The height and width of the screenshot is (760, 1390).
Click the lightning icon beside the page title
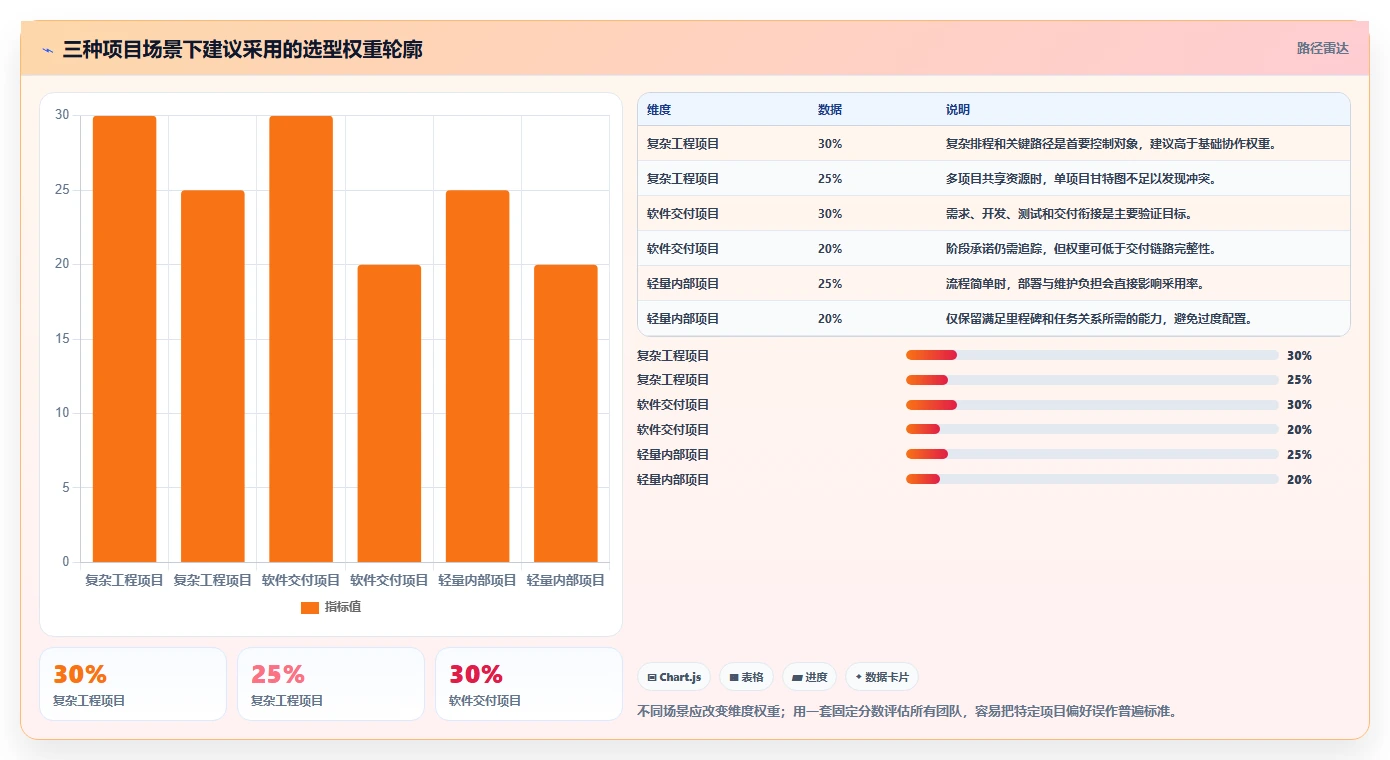(x=47, y=49)
